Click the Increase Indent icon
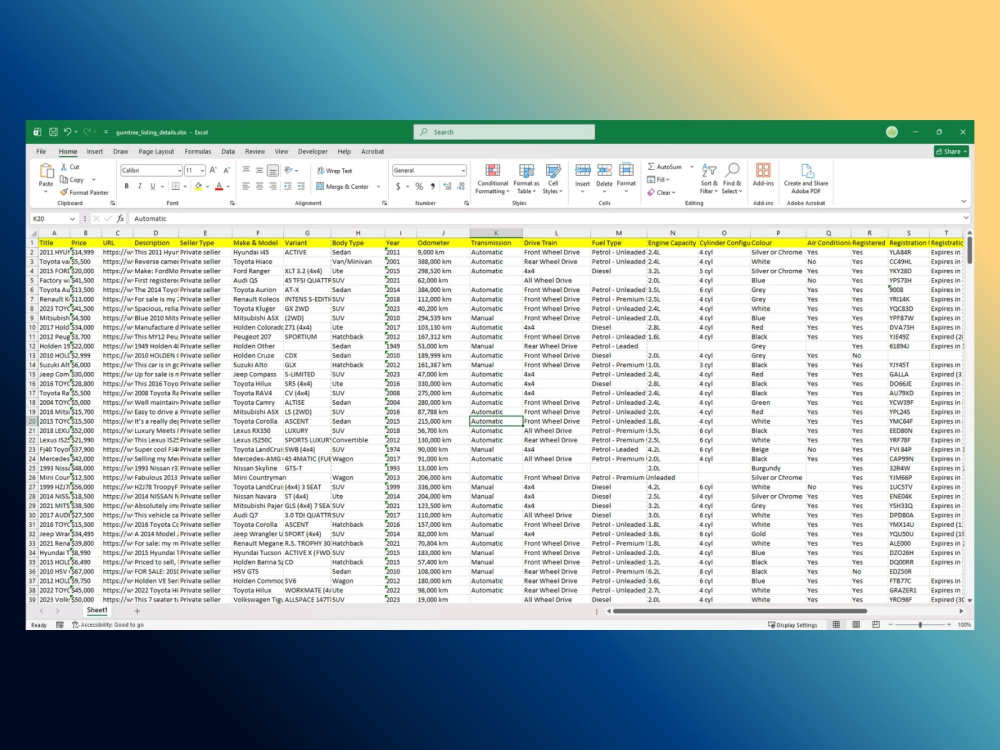Screen dimensions: 1000x750 pos(301,186)
